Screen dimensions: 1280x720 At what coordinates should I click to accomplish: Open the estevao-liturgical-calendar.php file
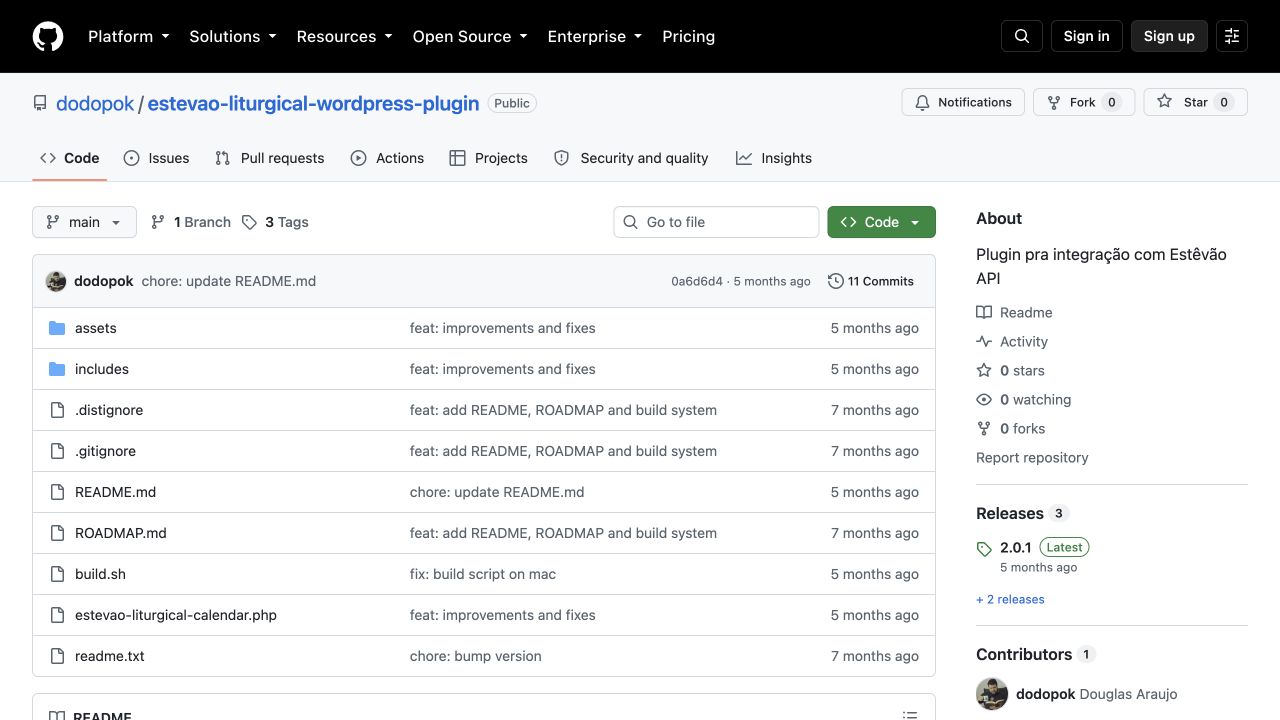coord(176,615)
